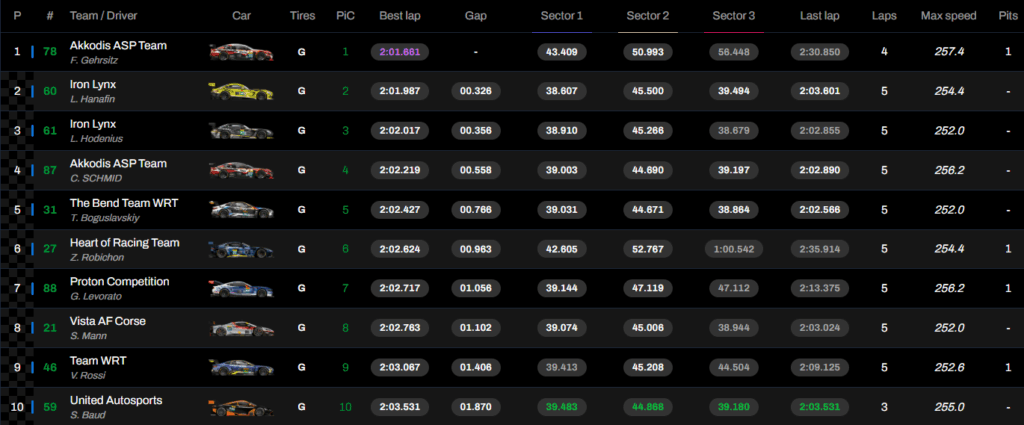Click the Vista AF Corse team name

coord(108,321)
